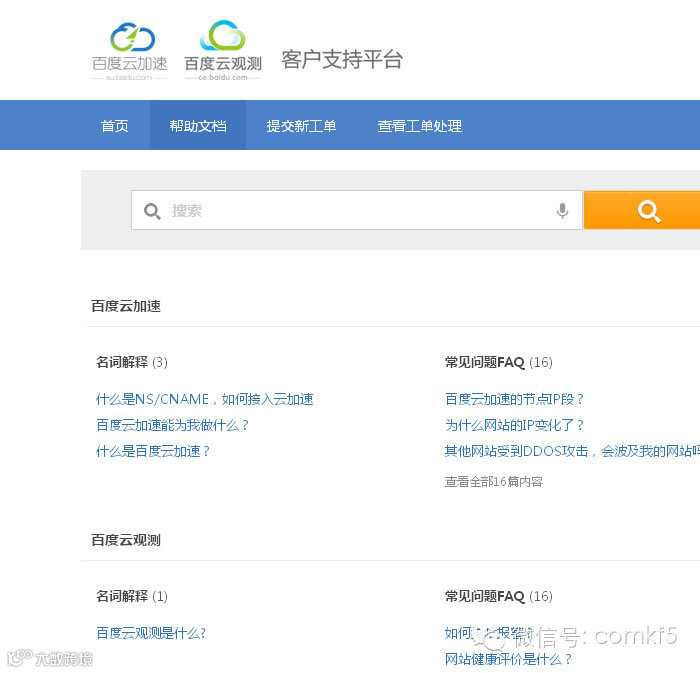
Task: Open link 网站健康评价是什么？
Action: coord(508,659)
